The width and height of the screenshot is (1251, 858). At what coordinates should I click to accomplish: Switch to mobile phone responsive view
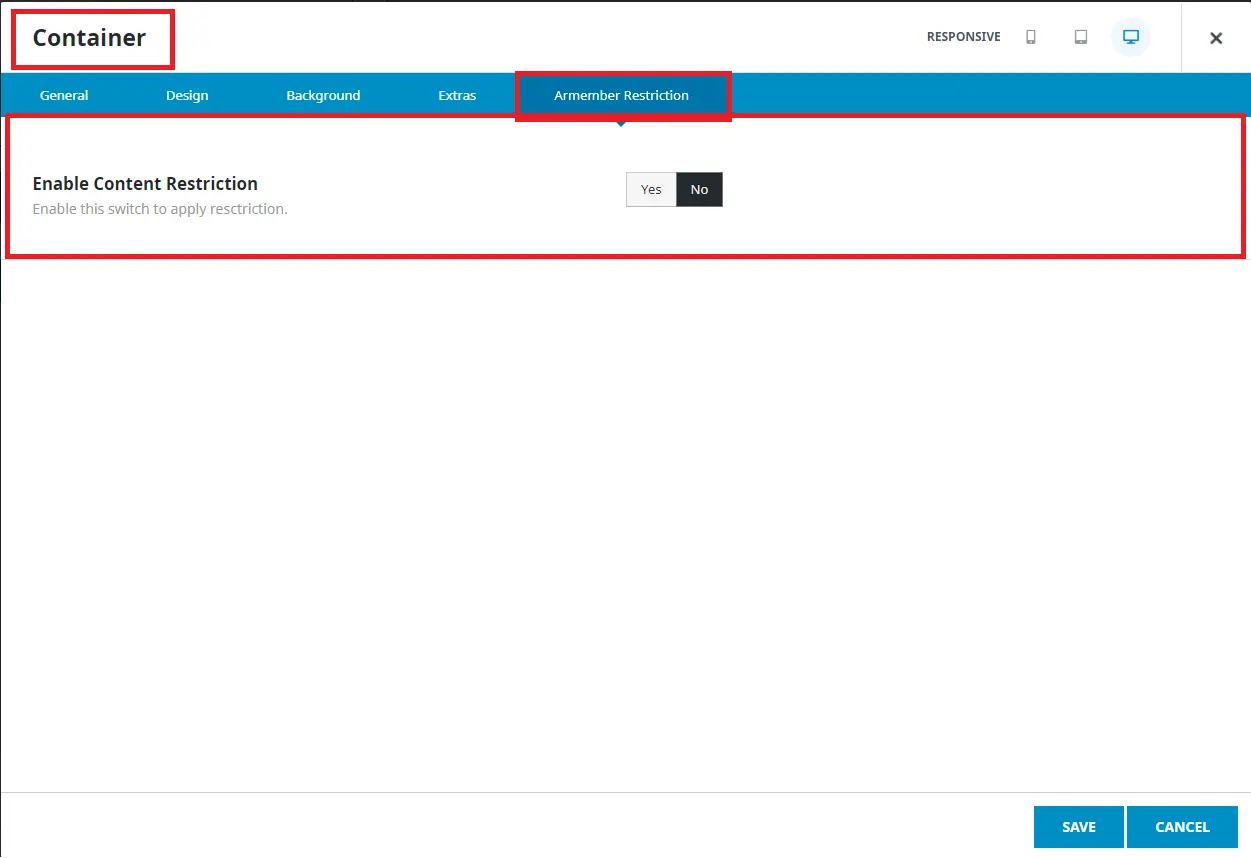(x=1031, y=37)
